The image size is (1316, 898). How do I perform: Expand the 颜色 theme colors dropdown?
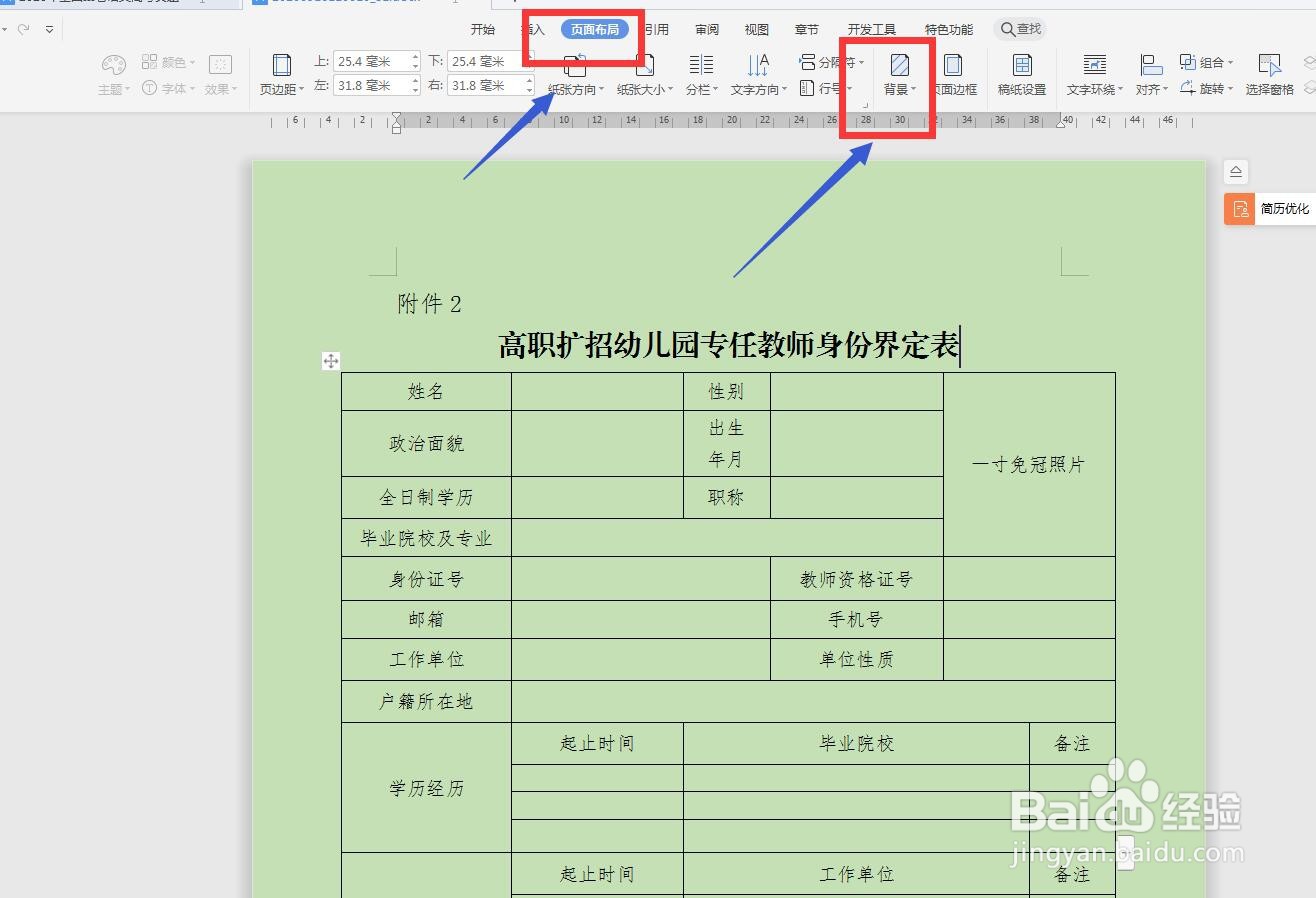[x=169, y=62]
